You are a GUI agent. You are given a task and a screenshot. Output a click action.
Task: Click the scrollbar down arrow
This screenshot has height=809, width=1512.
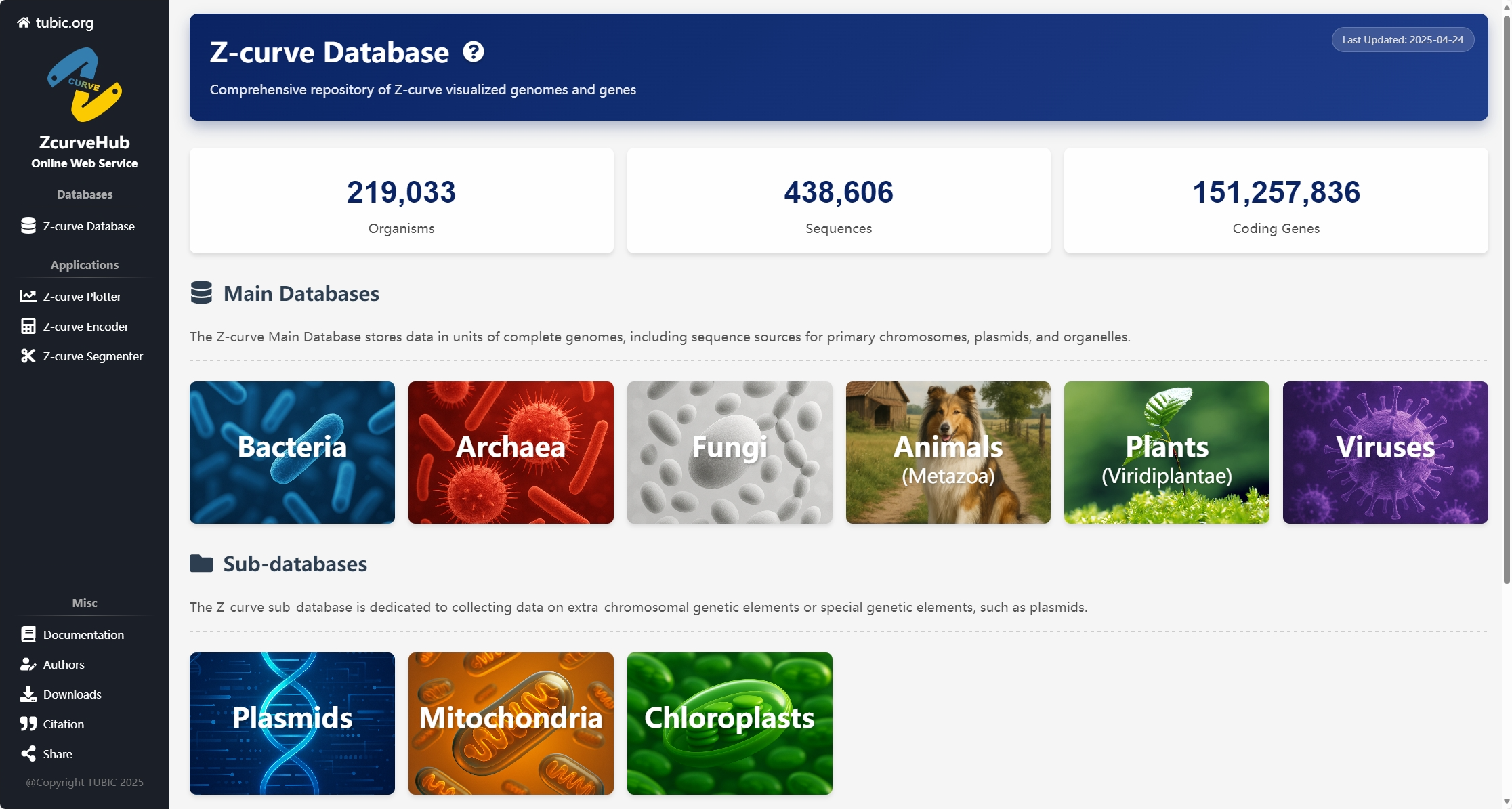(1507, 802)
